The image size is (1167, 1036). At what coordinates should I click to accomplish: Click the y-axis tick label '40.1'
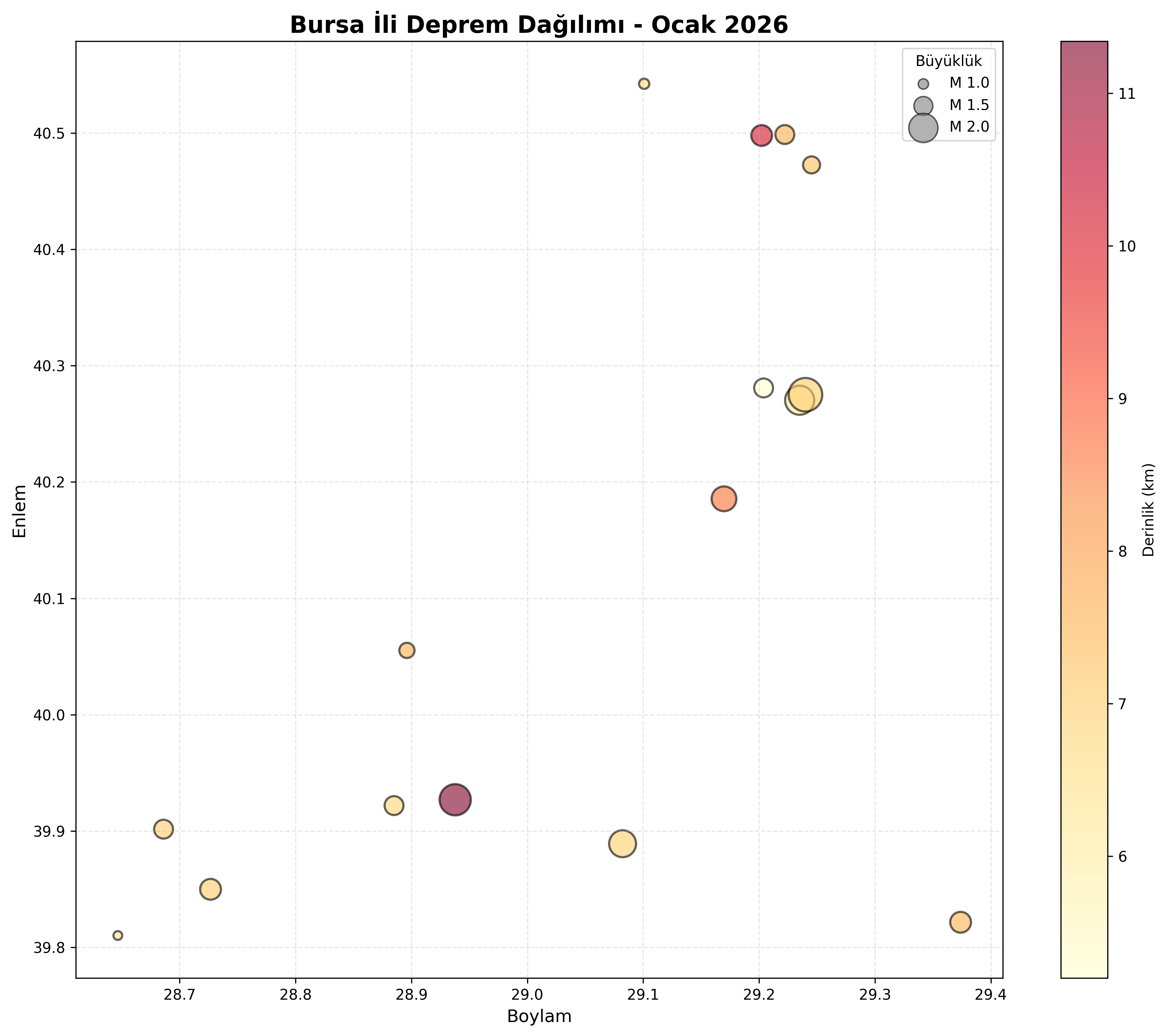coord(49,599)
